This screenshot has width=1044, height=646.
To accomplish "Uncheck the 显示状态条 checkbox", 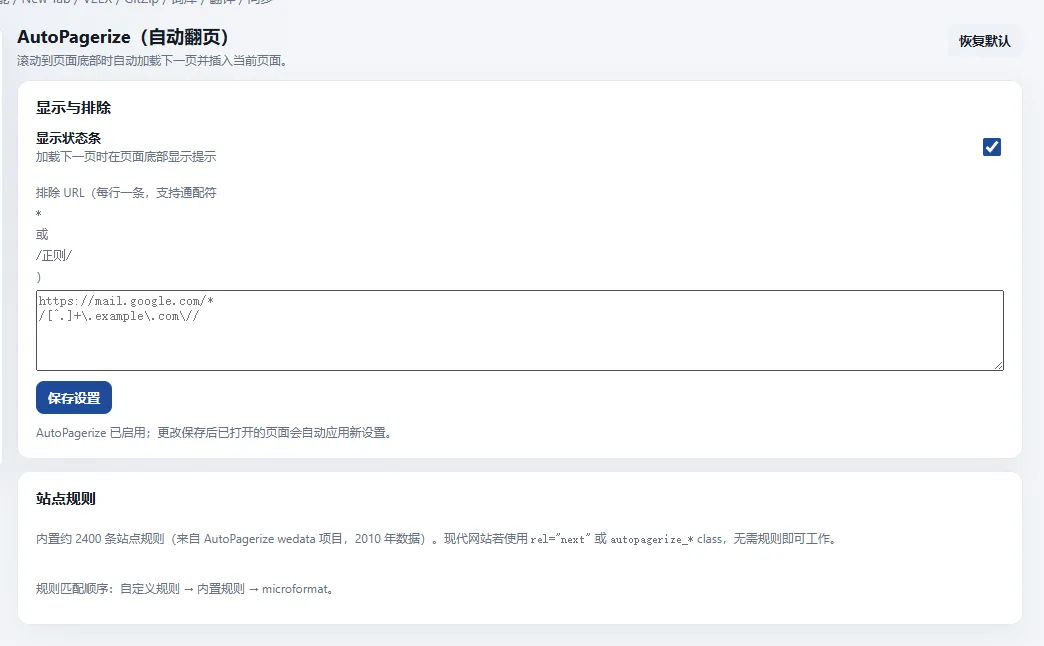I will [x=991, y=147].
